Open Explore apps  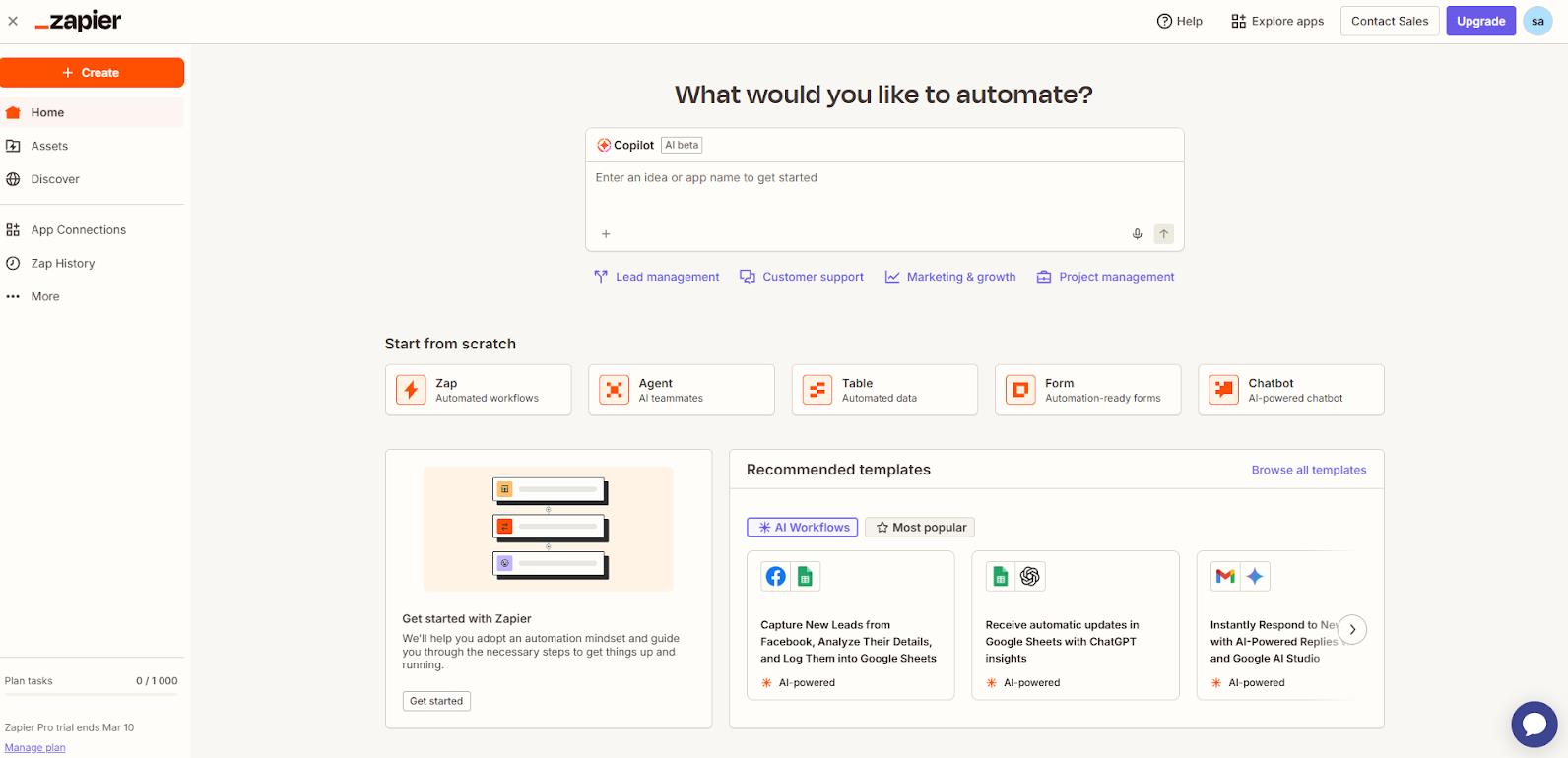click(1277, 21)
